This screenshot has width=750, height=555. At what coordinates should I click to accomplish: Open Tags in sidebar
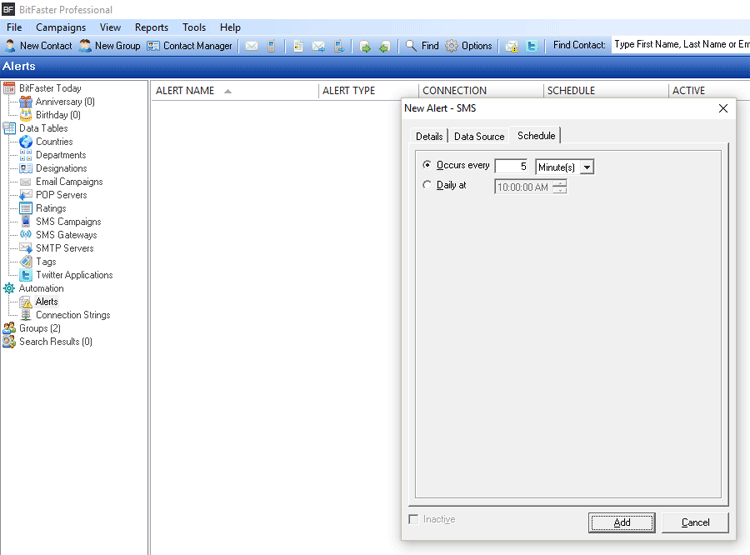coord(46,262)
